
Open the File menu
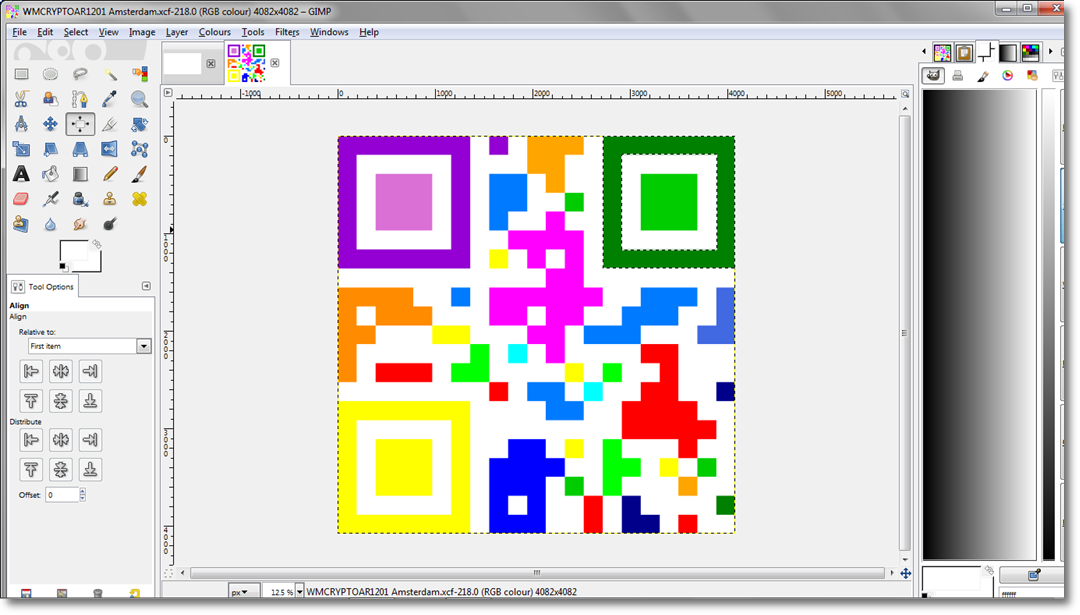click(x=19, y=32)
